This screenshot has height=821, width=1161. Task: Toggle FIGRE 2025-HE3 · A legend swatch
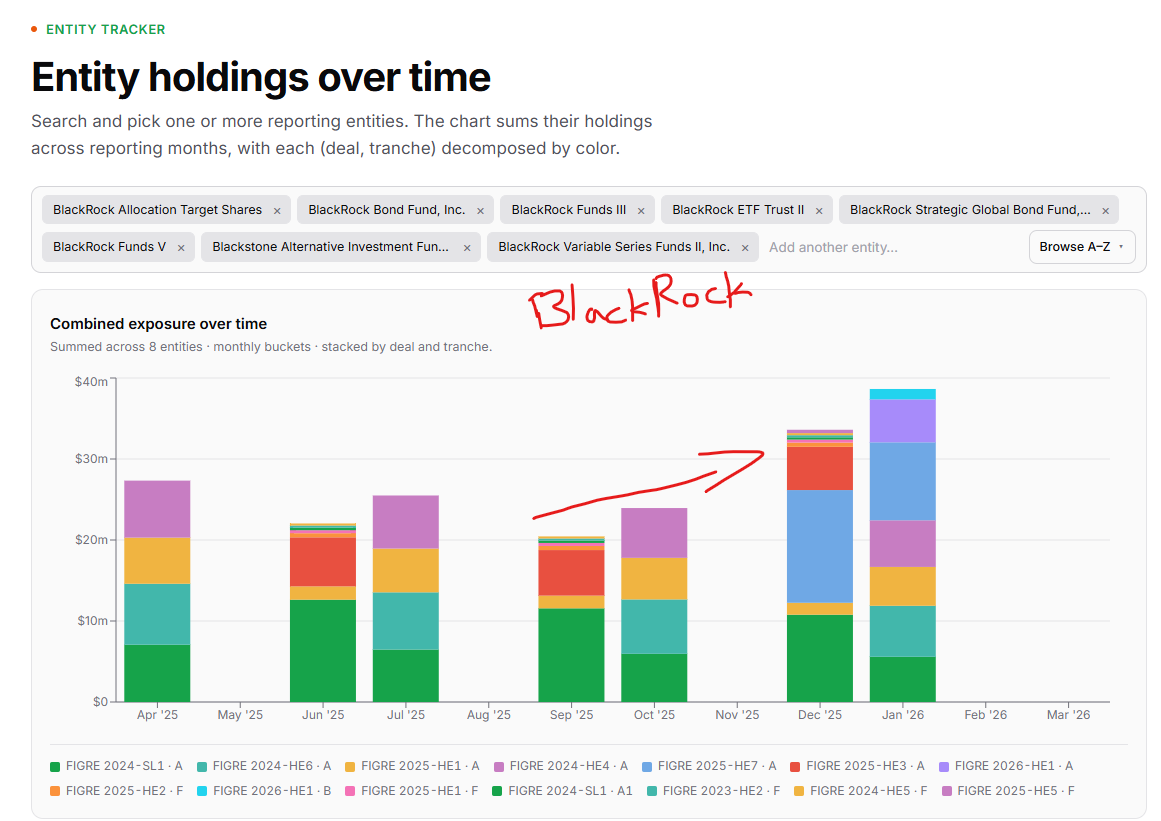pos(795,767)
